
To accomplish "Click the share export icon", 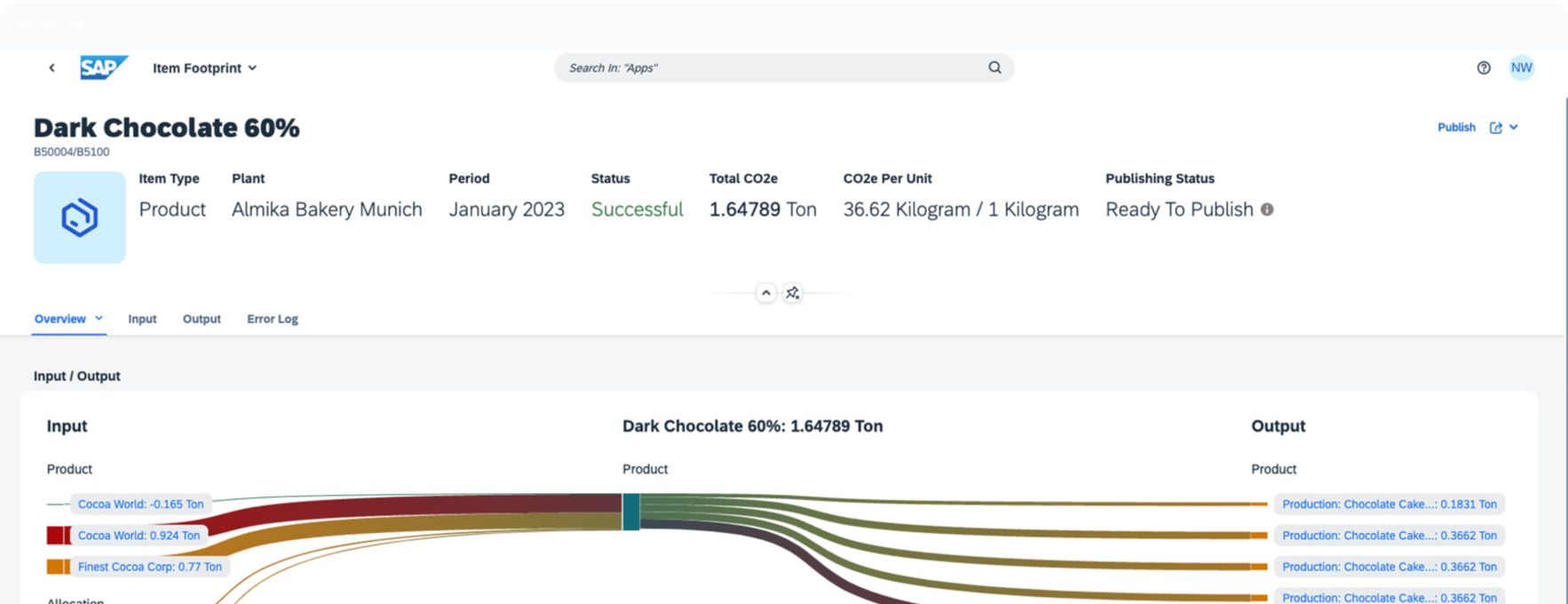I will (x=1496, y=128).
